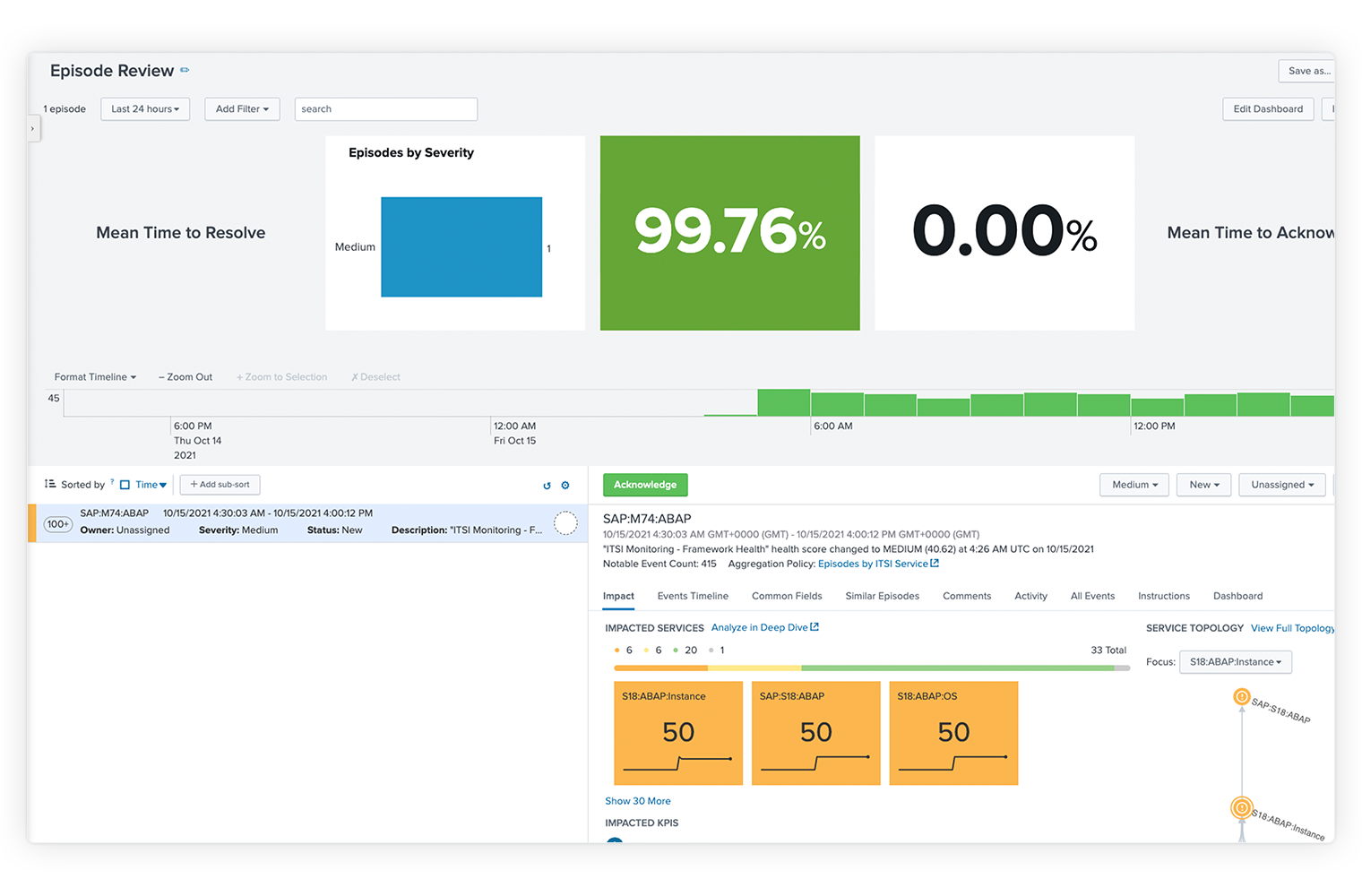The width and height of the screenshot is (1362, 896).
Task: Toggle the checkbox beside the Time sort
Action: 124,484
